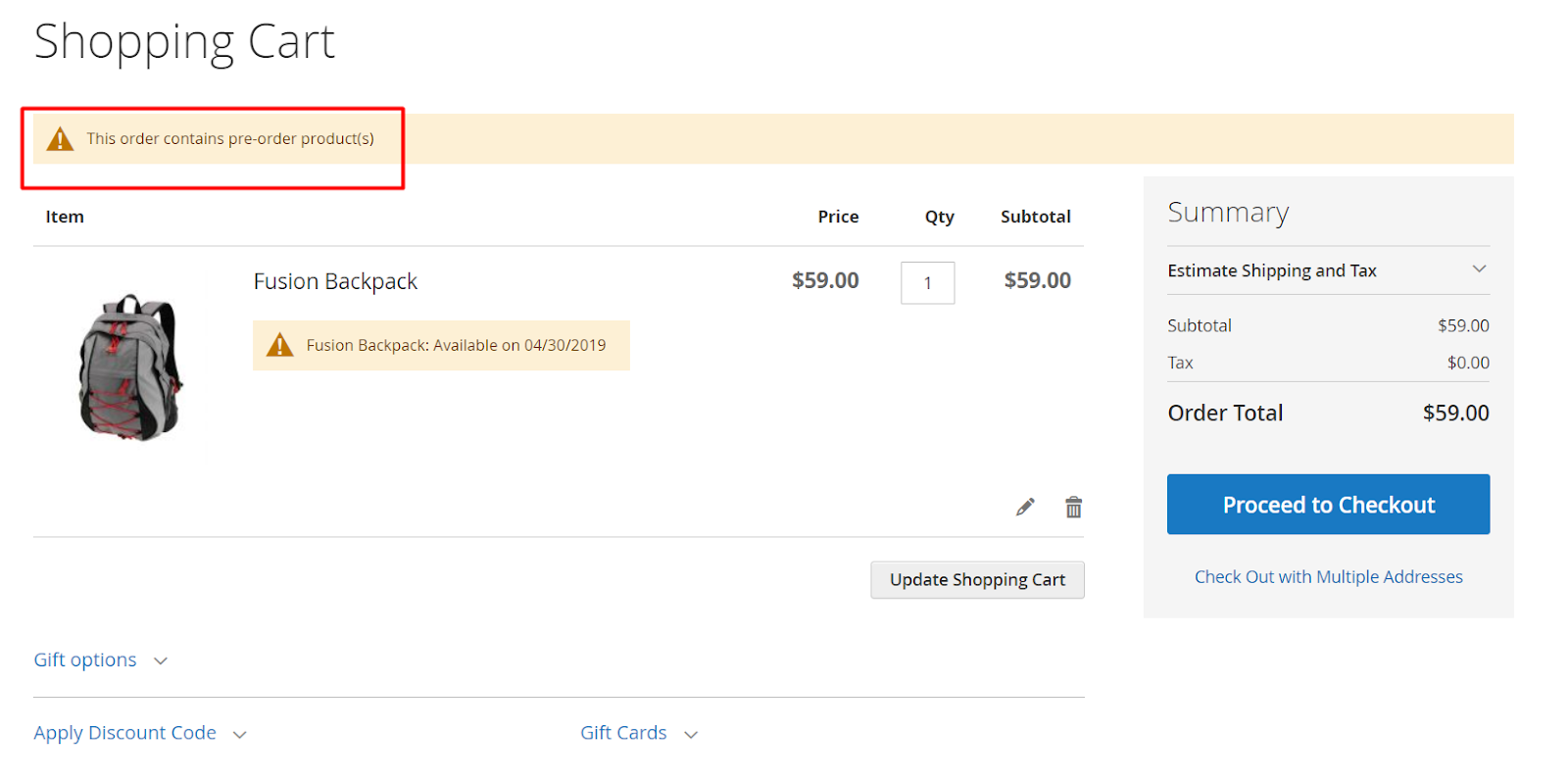Click the Fusion Backpack product thumbnail

coord(130,367)
